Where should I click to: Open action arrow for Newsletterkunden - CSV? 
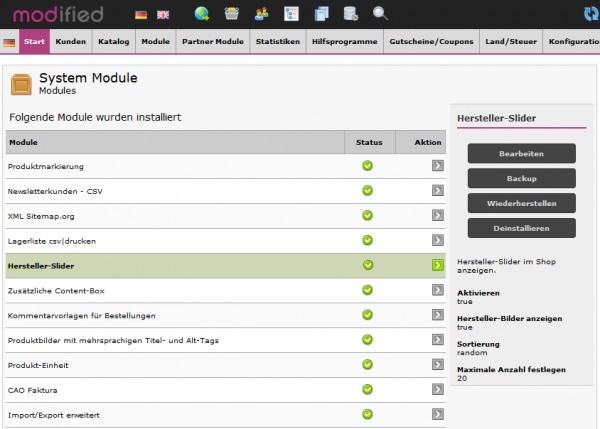[437, 190]
